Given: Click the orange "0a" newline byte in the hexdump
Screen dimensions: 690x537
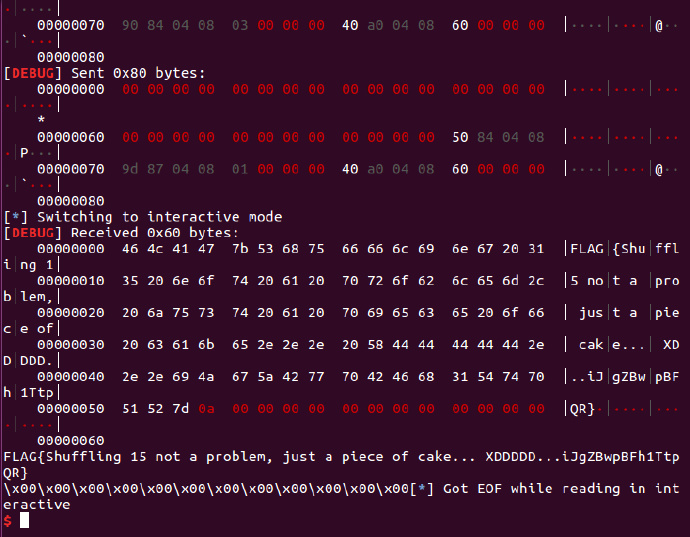Looking at the screenshot, I should [206, 409].
